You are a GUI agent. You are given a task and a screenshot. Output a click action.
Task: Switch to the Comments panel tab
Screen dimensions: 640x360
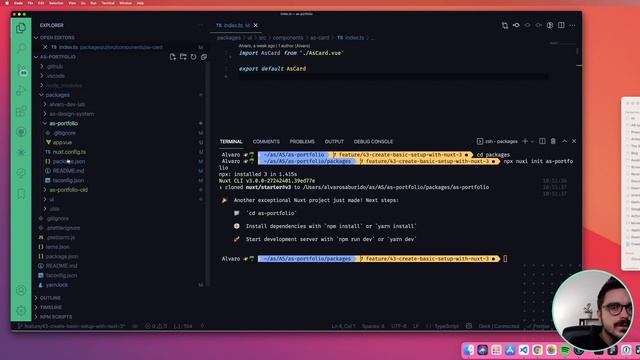click(x=266, y=142)
